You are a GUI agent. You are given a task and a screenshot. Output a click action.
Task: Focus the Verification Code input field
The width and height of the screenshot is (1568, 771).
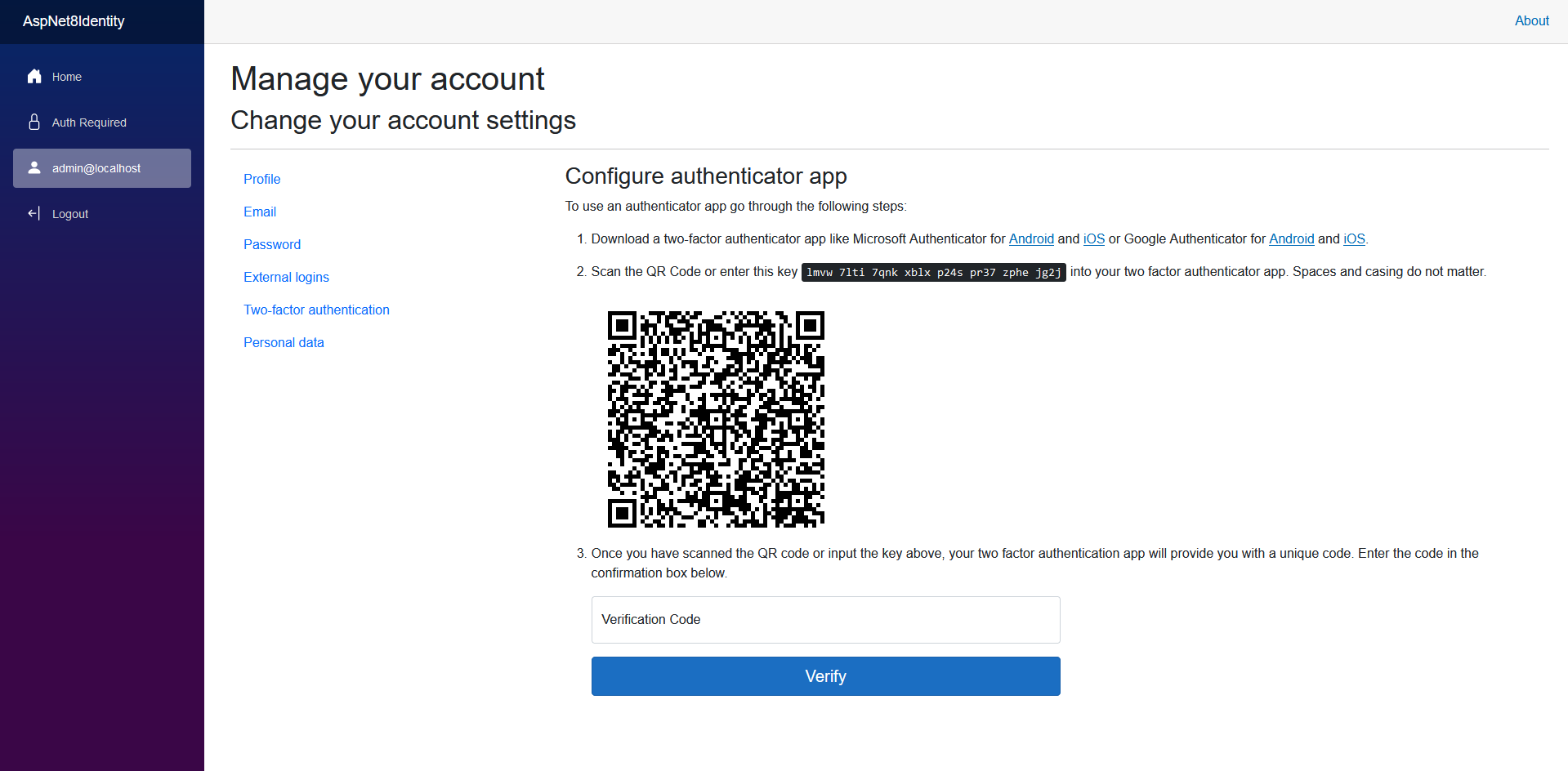click(825, 620)
